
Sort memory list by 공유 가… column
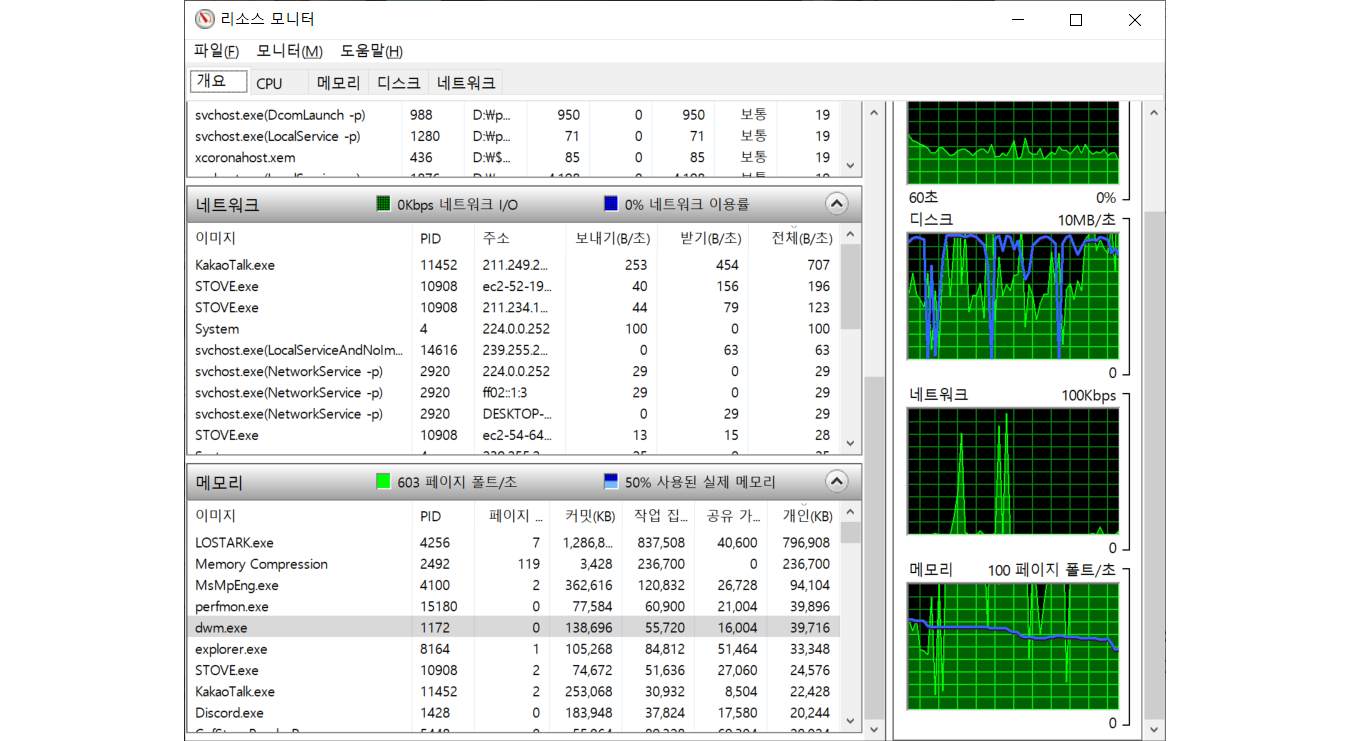click(x=731, y=516)
